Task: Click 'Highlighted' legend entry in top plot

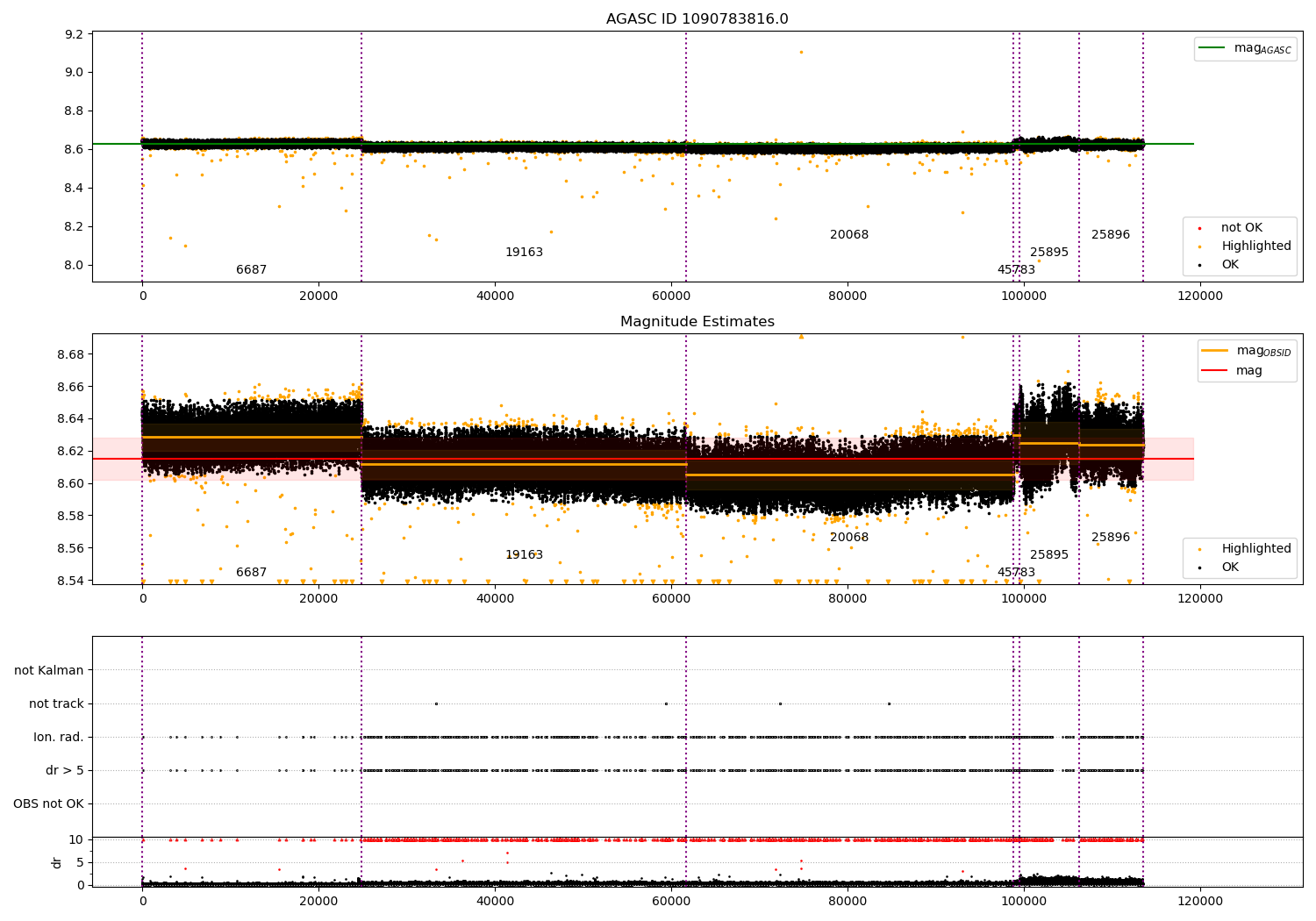Action: 1244,246
